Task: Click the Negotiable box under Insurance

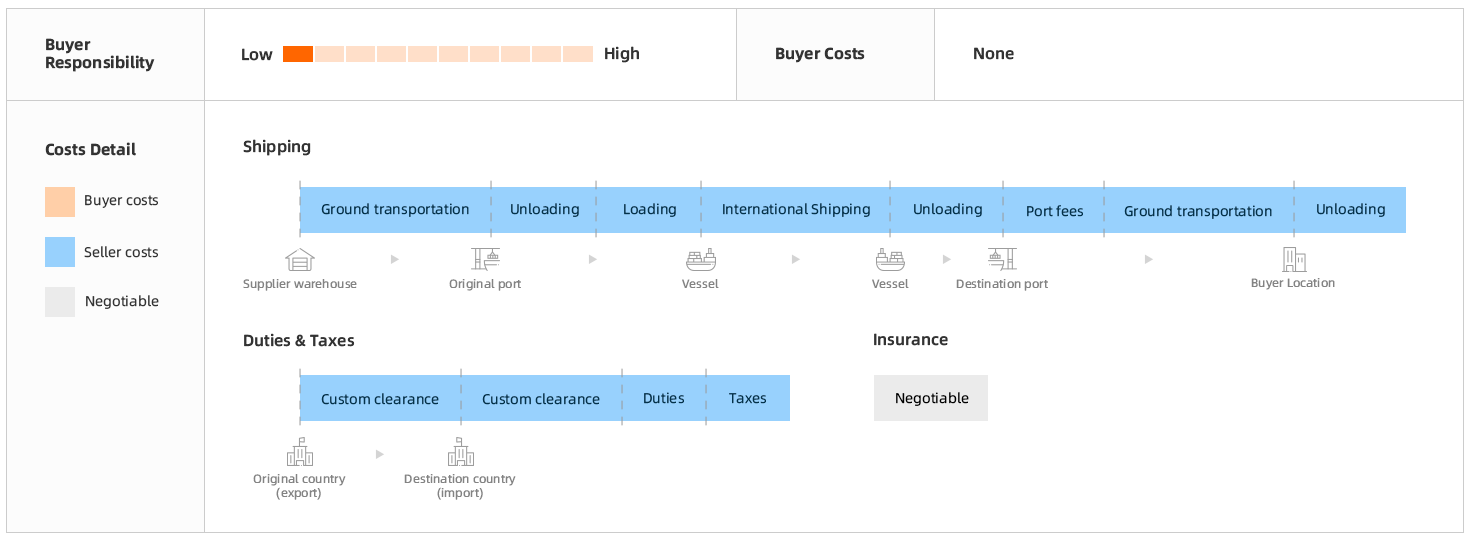Action: coord(931,398)
